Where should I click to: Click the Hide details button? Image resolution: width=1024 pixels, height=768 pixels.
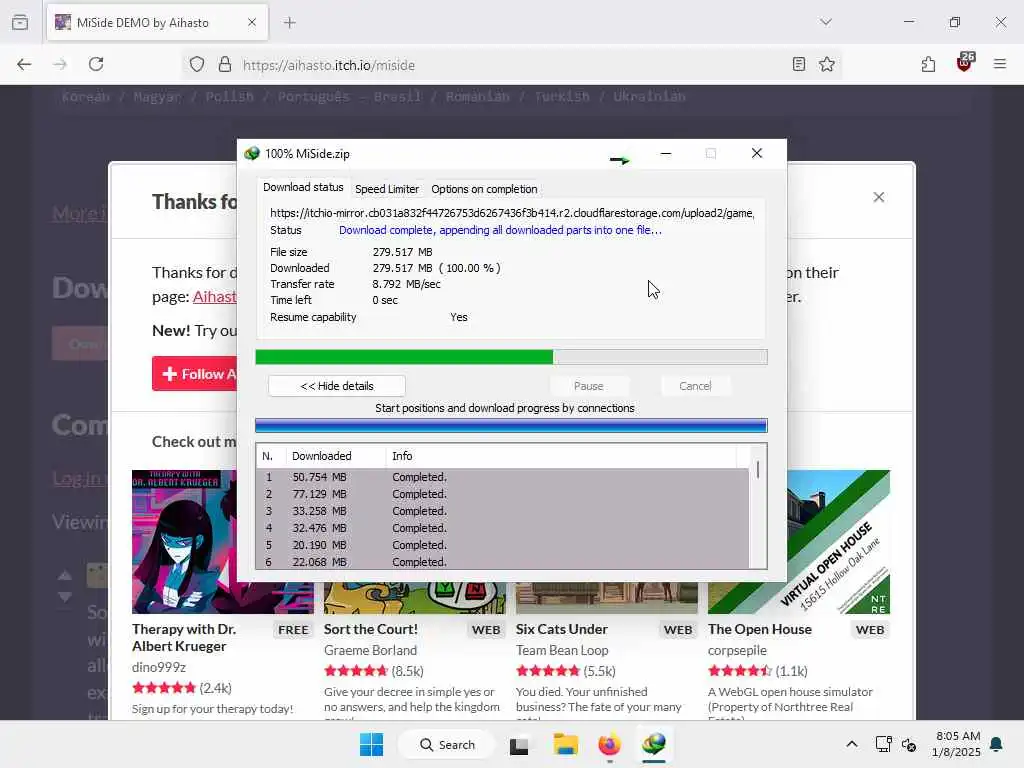(x=337, y=386)
